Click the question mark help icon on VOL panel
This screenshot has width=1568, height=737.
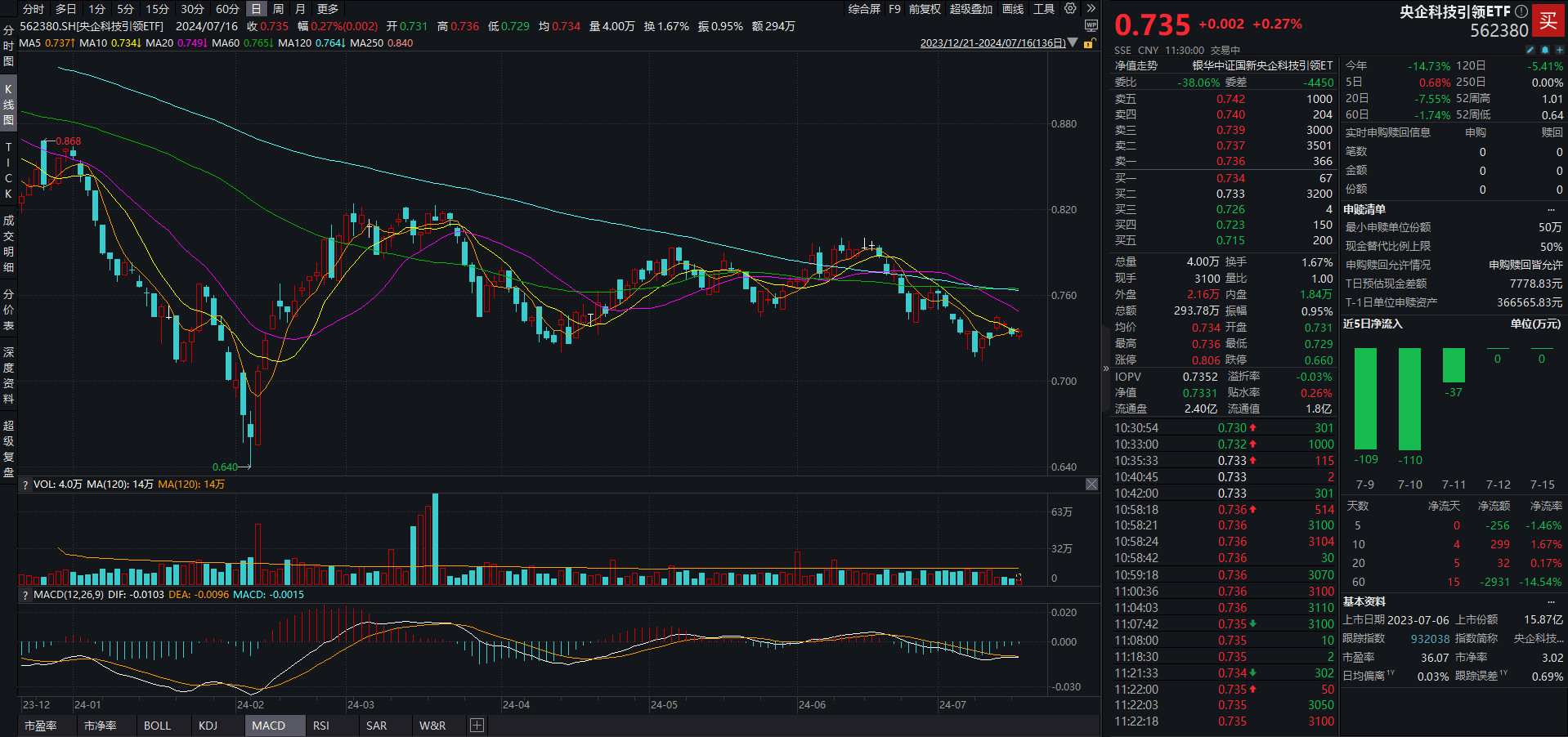click(25, 484)
